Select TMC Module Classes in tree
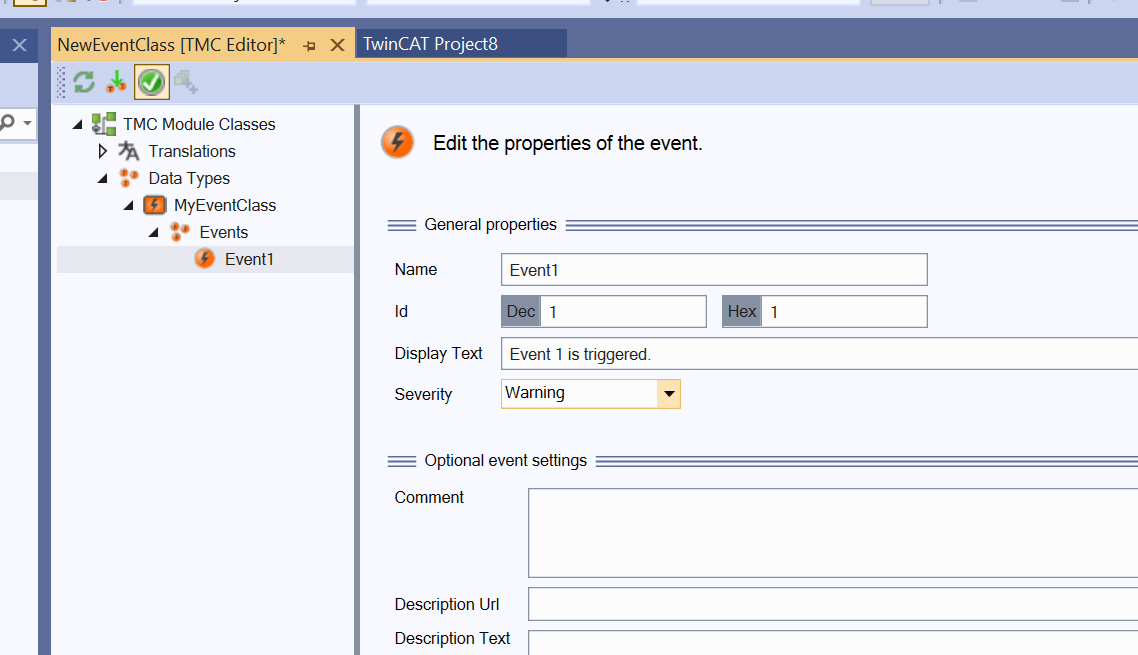The image size is (1138, 655). [x=199, y=124]
